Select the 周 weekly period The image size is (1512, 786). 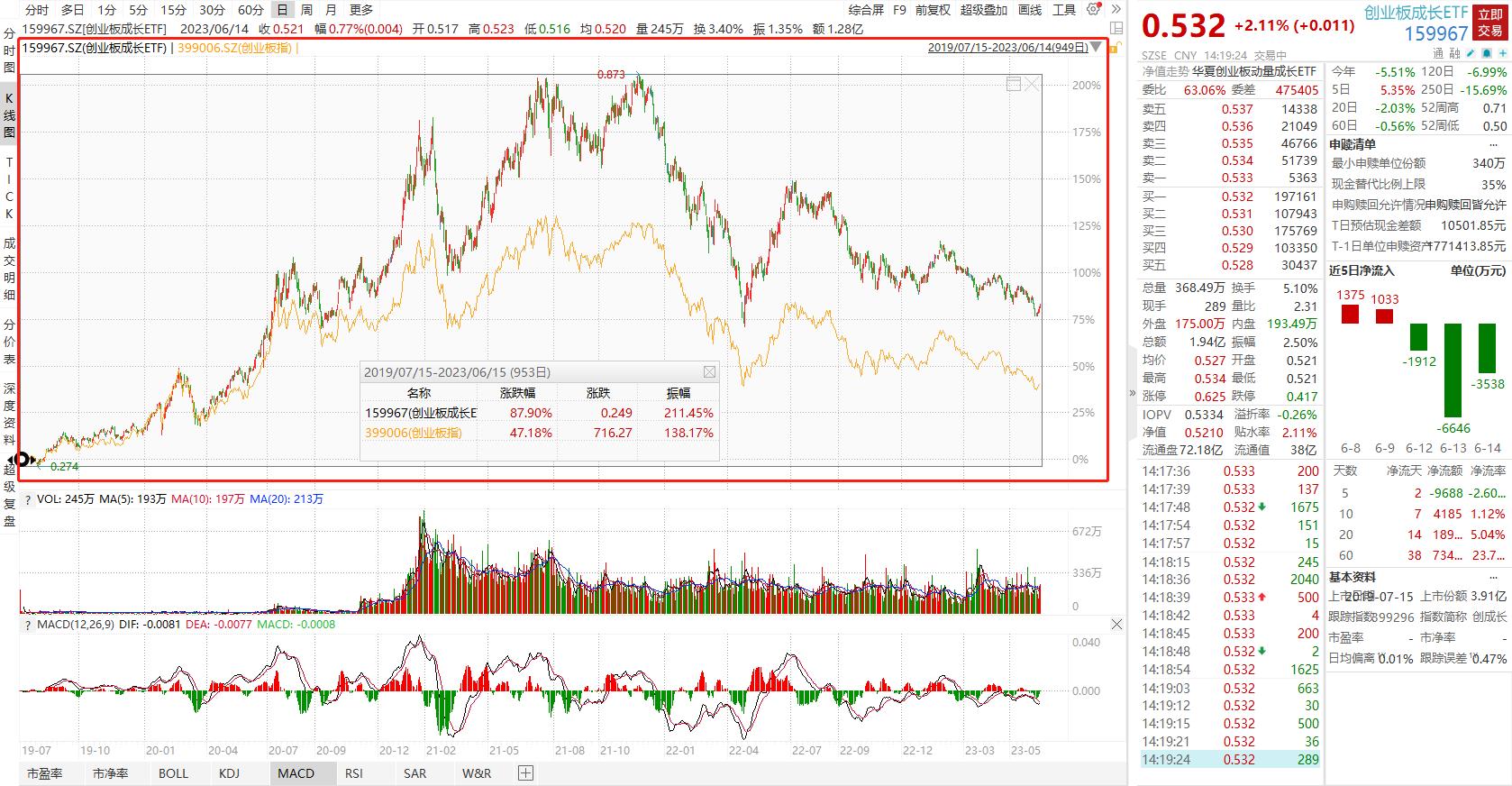(x=307, y=10)
